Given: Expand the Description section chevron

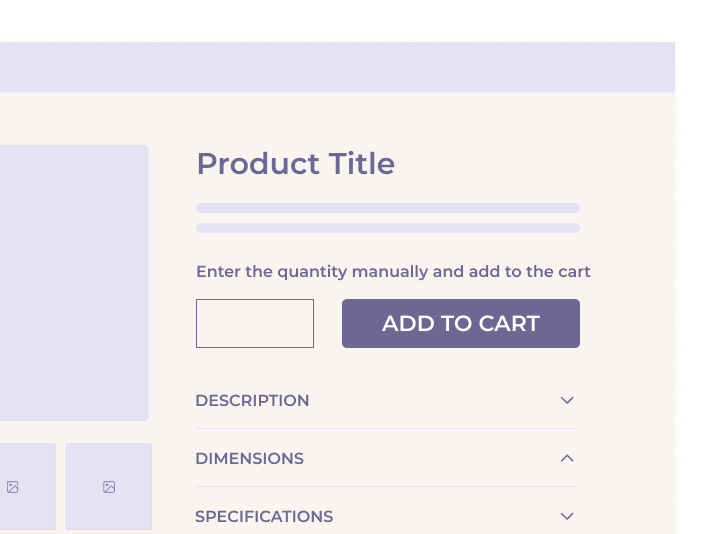Looking at the screenshot, I should [x=567, y=400].
